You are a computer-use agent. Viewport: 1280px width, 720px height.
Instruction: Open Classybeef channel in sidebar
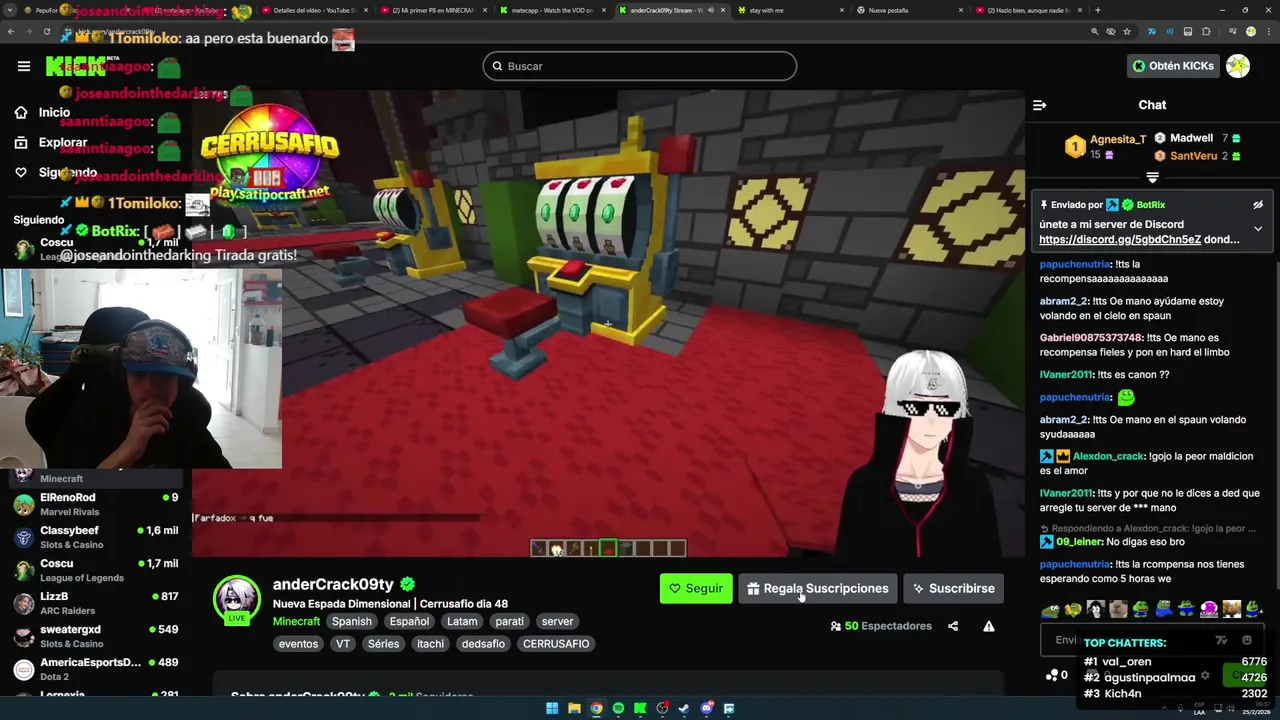point(96,537)
